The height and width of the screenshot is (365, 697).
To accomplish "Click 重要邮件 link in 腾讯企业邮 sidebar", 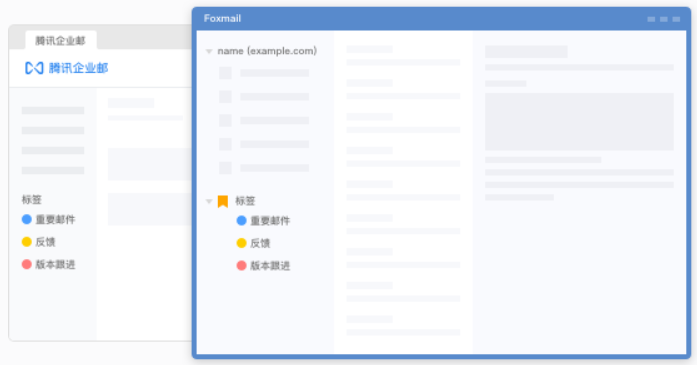I will click(55, 219).
